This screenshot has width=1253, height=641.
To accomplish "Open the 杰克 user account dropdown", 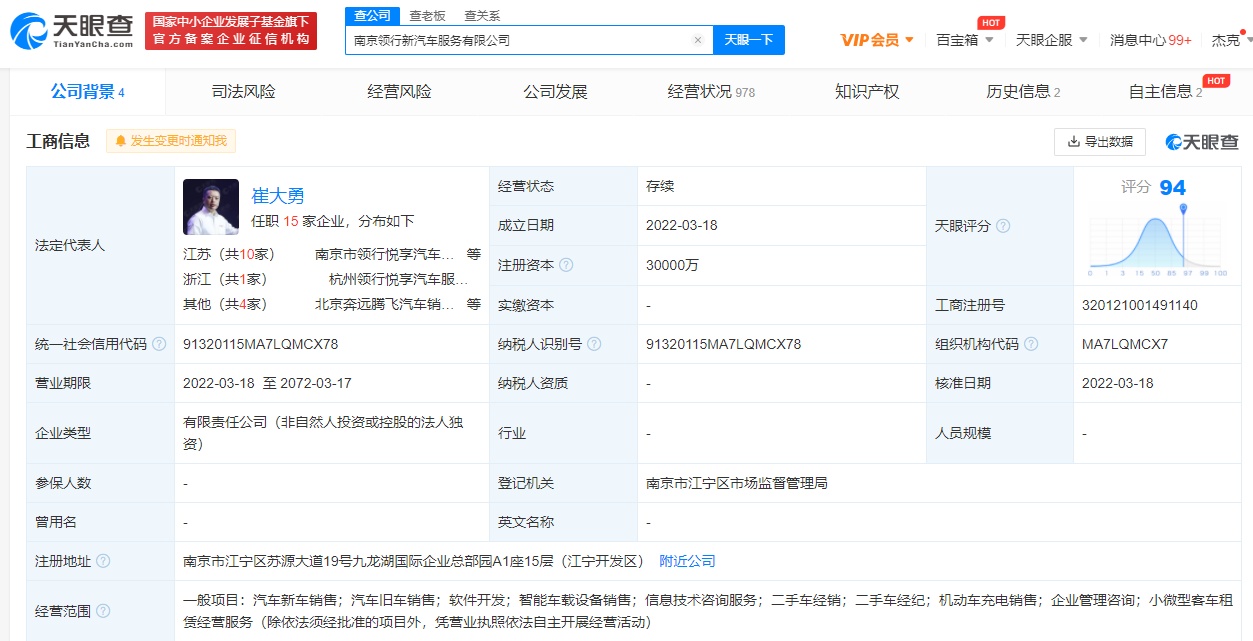I will [x=1230, y=40].
